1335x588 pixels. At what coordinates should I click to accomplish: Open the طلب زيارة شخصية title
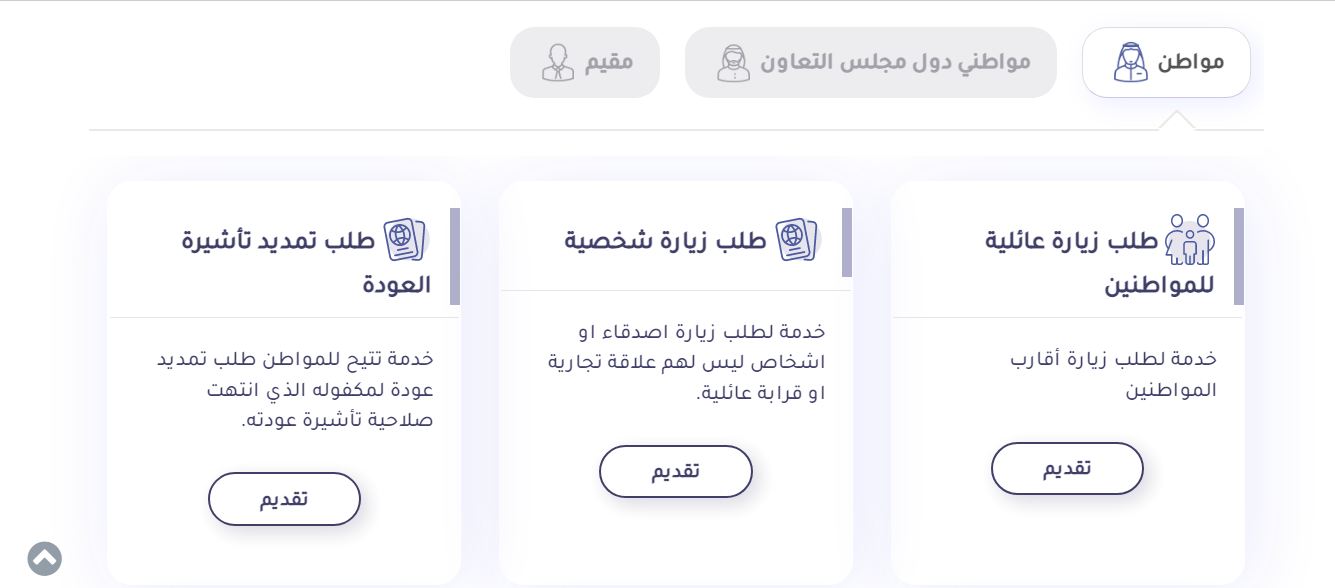[x=665, y=241]
